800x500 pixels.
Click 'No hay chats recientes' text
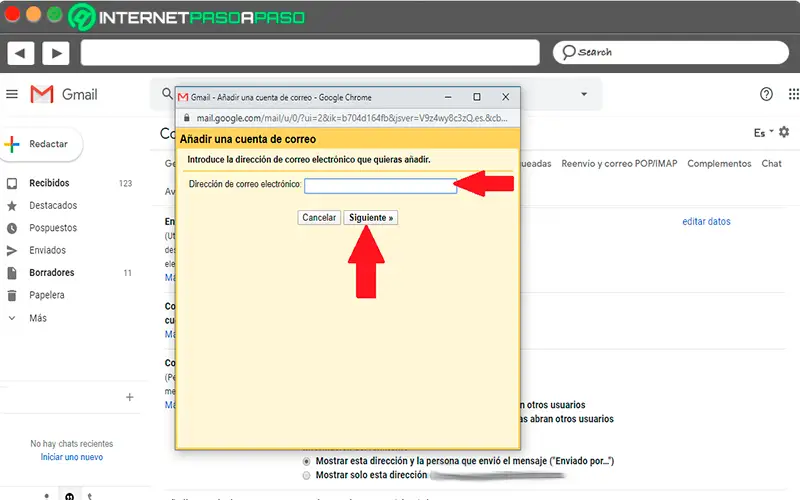tap(71, 444)
